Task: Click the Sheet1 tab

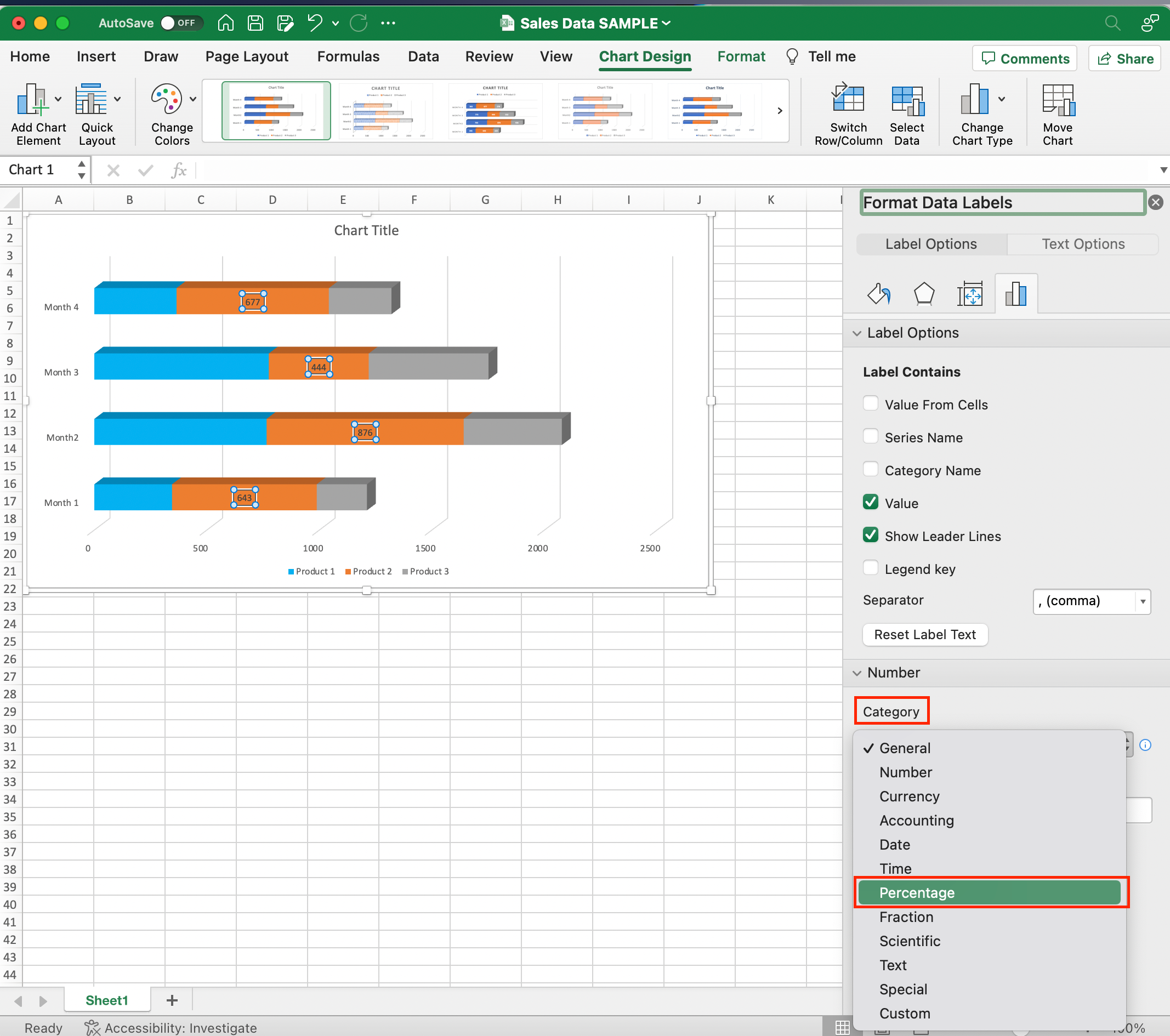Action: tap(107, 1000)
